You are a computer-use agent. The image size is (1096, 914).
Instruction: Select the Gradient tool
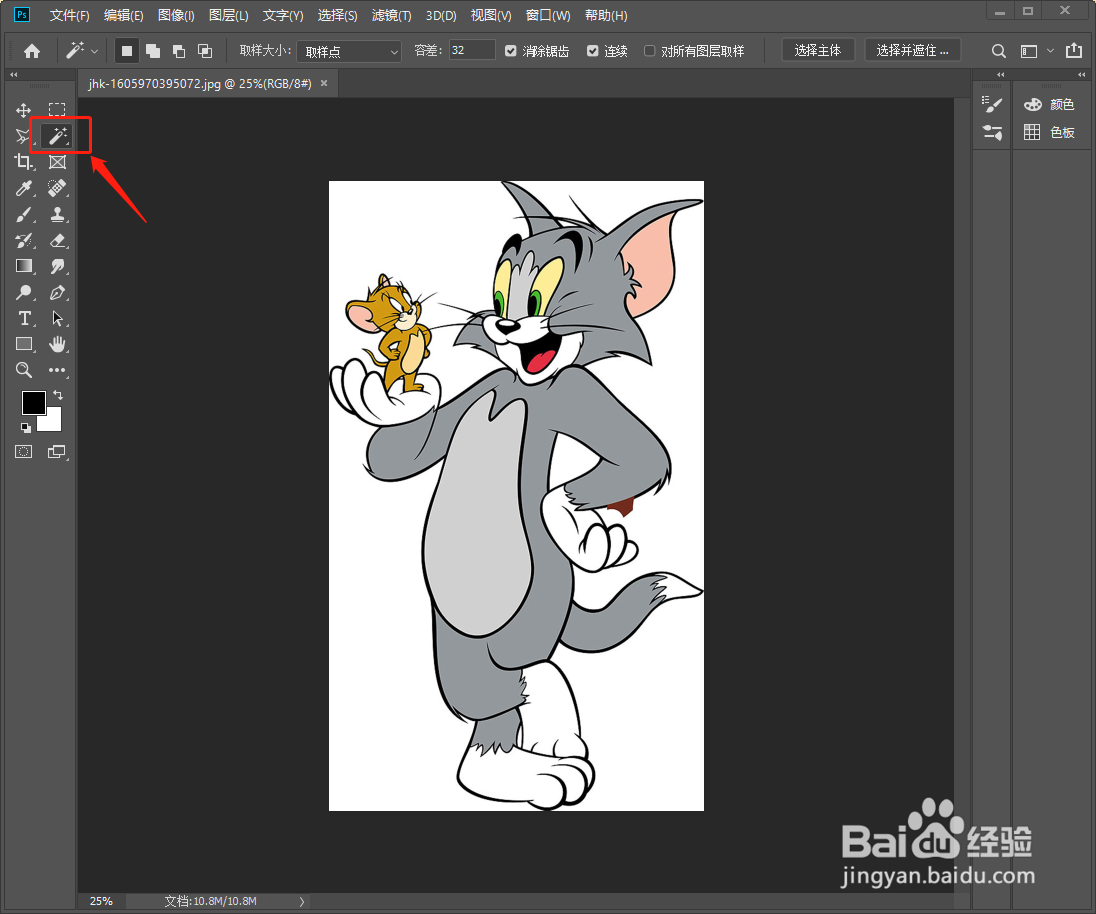coord(23,266)
